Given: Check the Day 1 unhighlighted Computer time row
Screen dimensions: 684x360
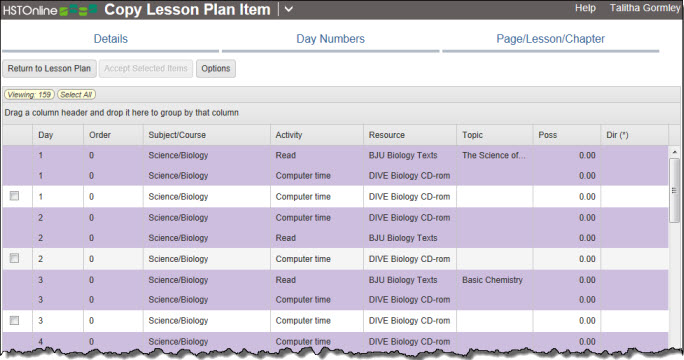Looking at the screenshot, I should click(14, 196).
